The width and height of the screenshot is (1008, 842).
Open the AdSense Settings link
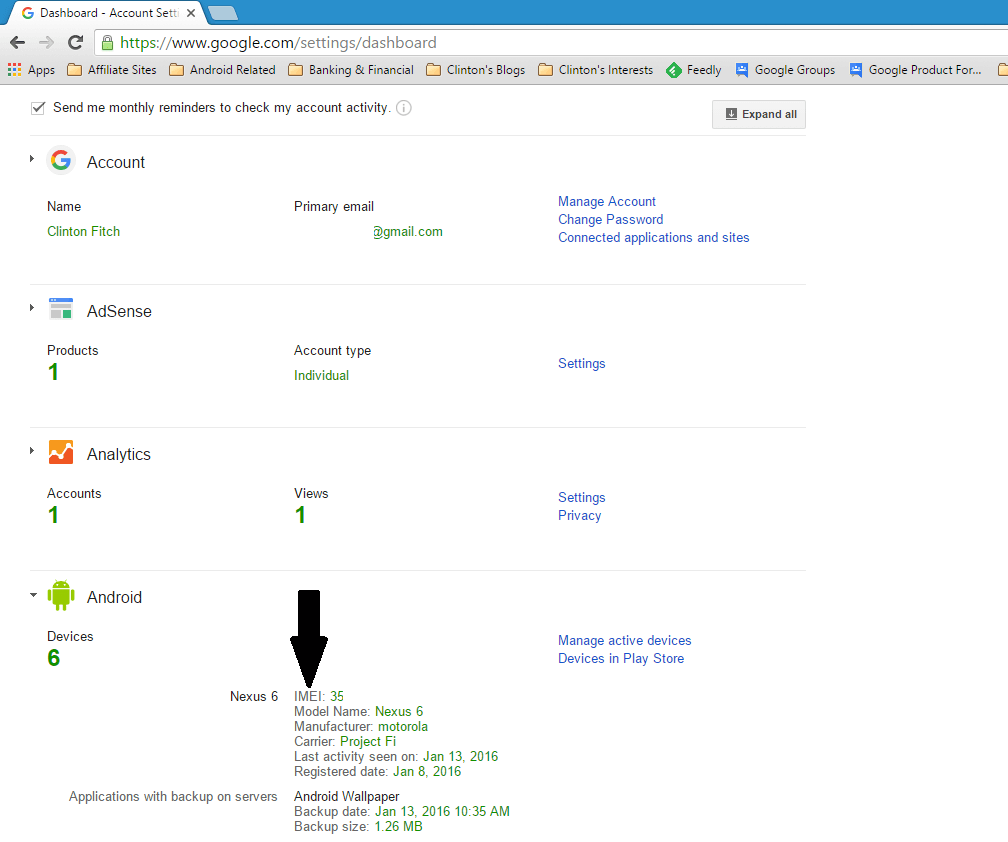click(x=582, y=364)
